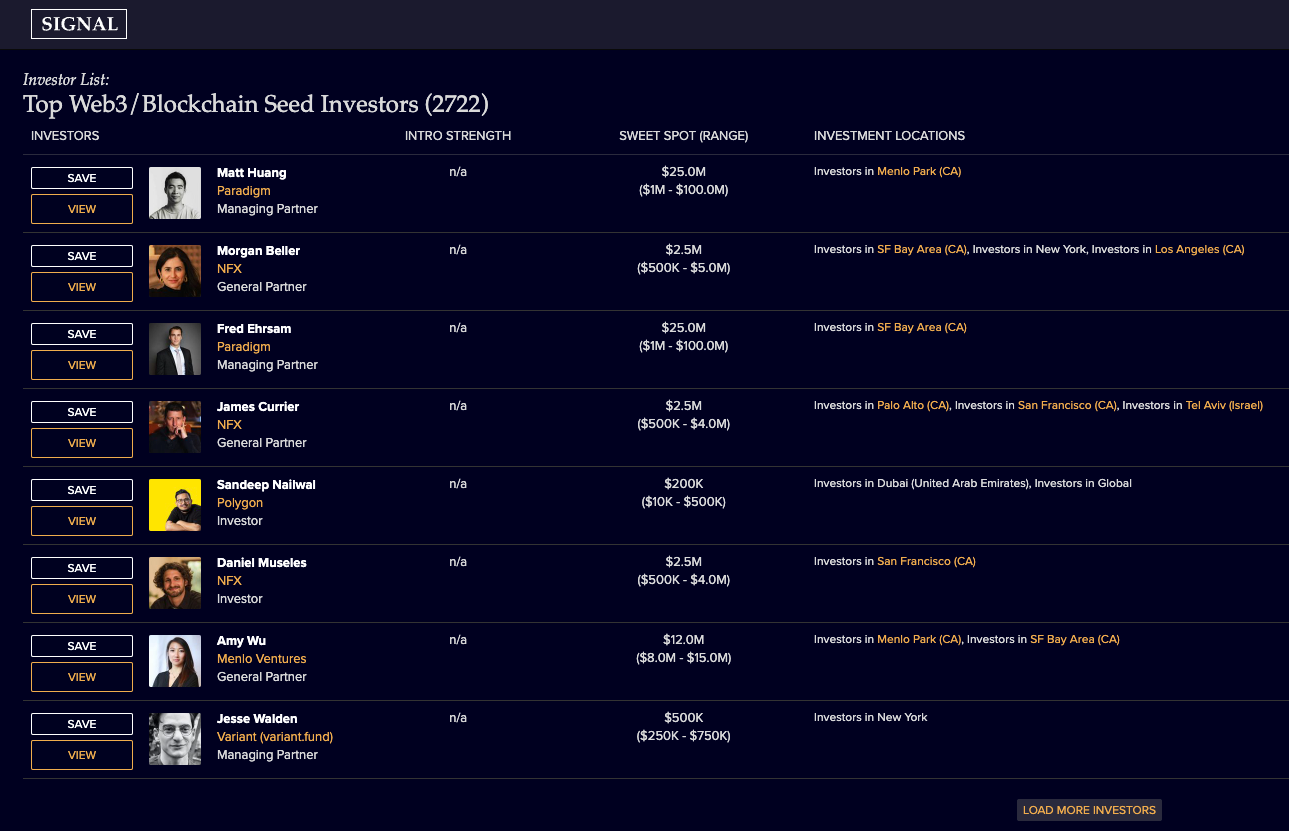Click Morgan Beller's name
The height and width of the screenshot is (831, 1289).
point(258,251)
